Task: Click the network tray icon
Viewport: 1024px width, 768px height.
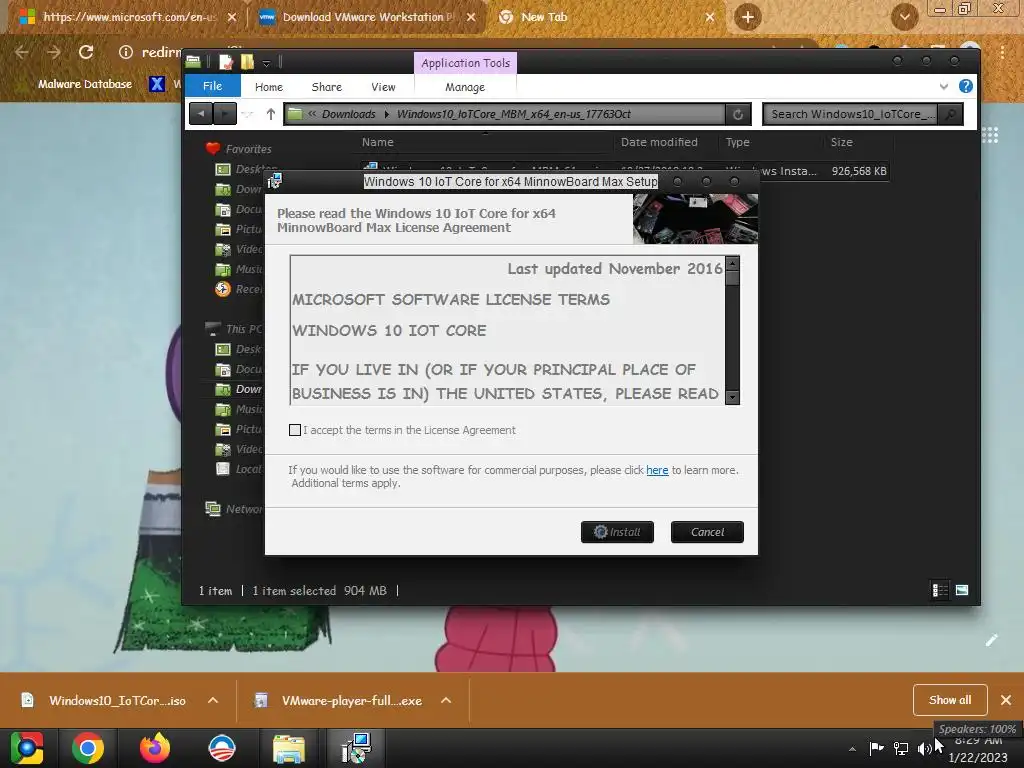Action: pos(901,748)
